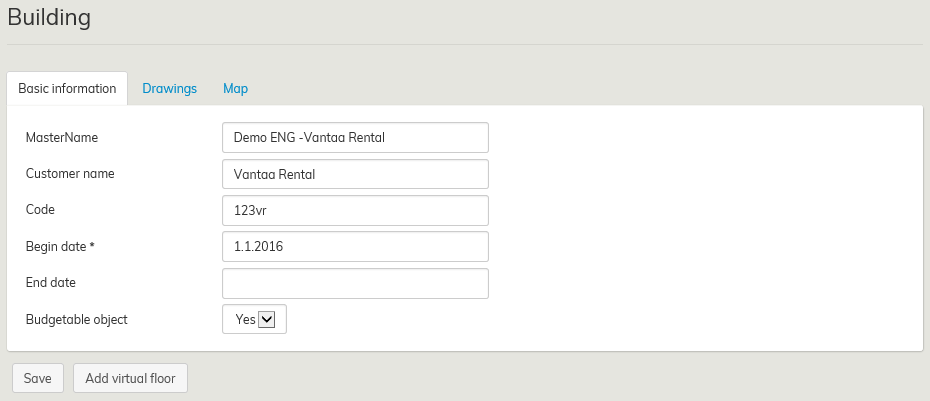
Task: Open the Map tab
Action: (235, 88)
